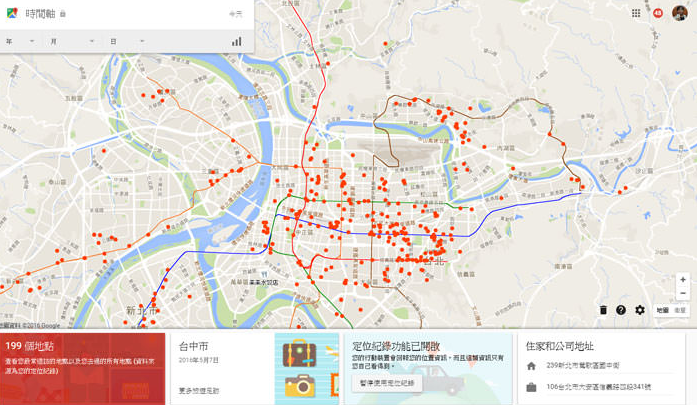Click the lock icon beside 時間軸
Viewport: 698px width, 405px height.
pyautogui.click(x=63, y=14)
